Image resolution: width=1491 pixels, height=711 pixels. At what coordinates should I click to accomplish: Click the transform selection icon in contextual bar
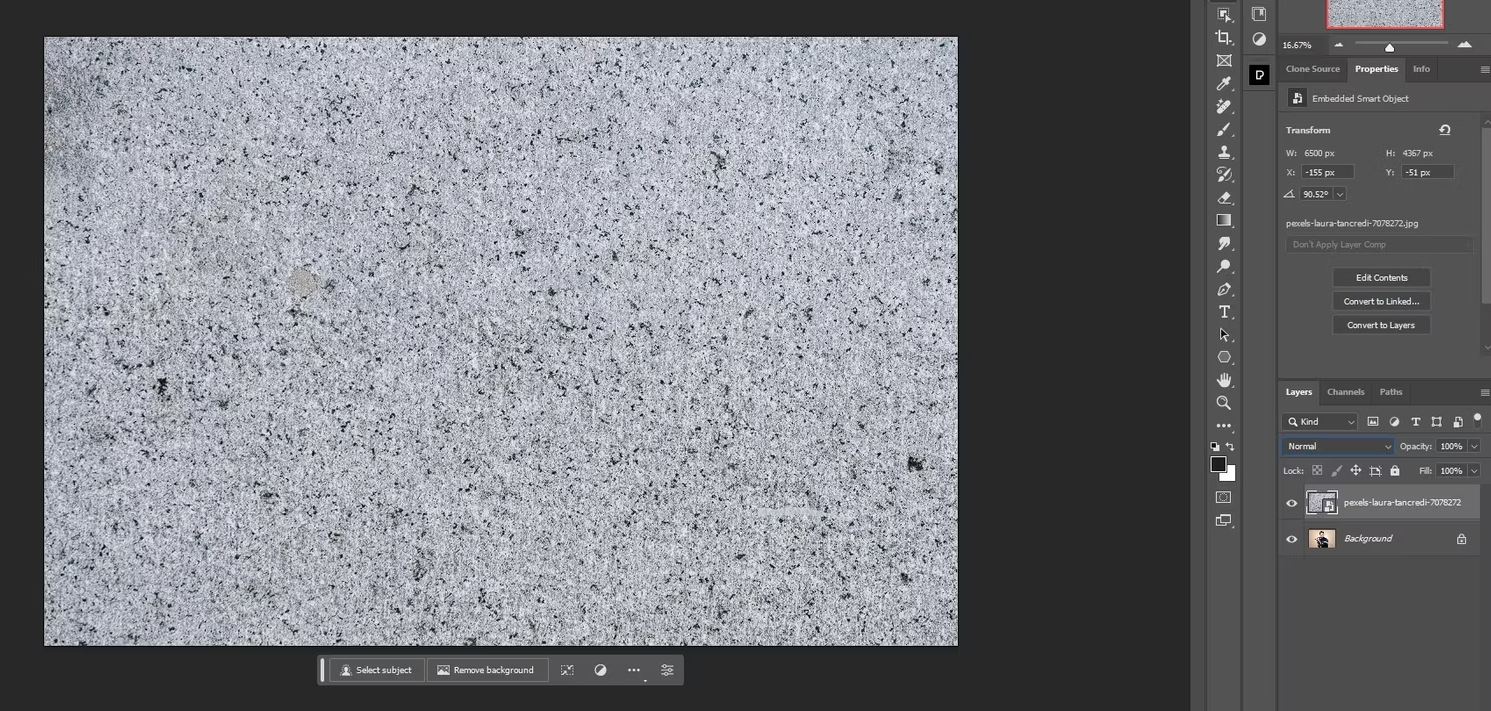coord(567,670)
